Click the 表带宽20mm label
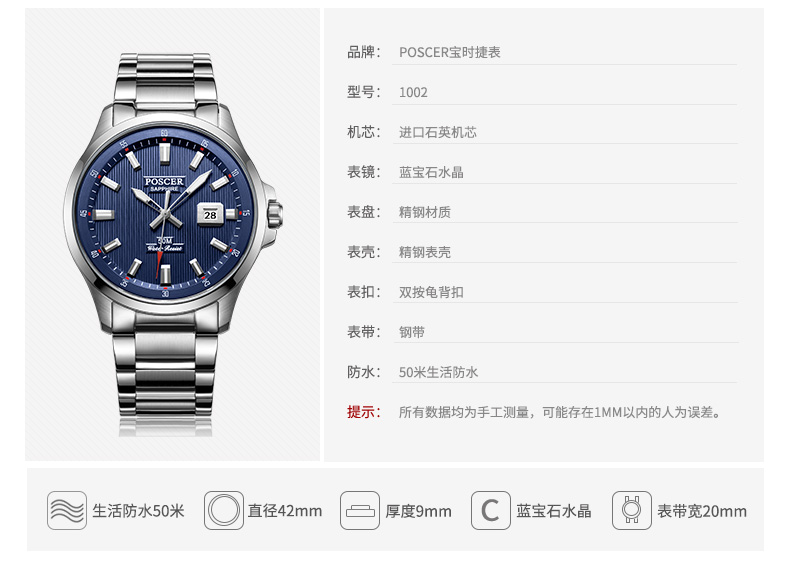The width and height of the screenshot is (790, 568). (702, 511)
